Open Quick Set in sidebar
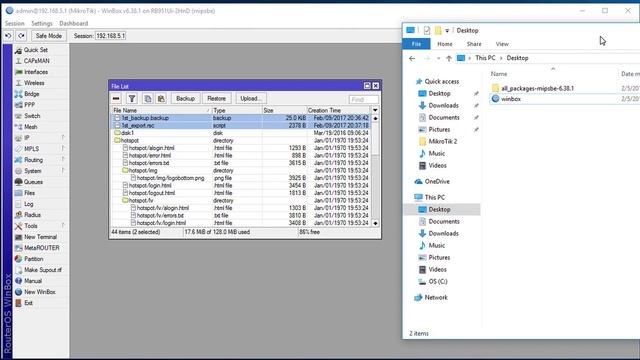 point(36,50)
